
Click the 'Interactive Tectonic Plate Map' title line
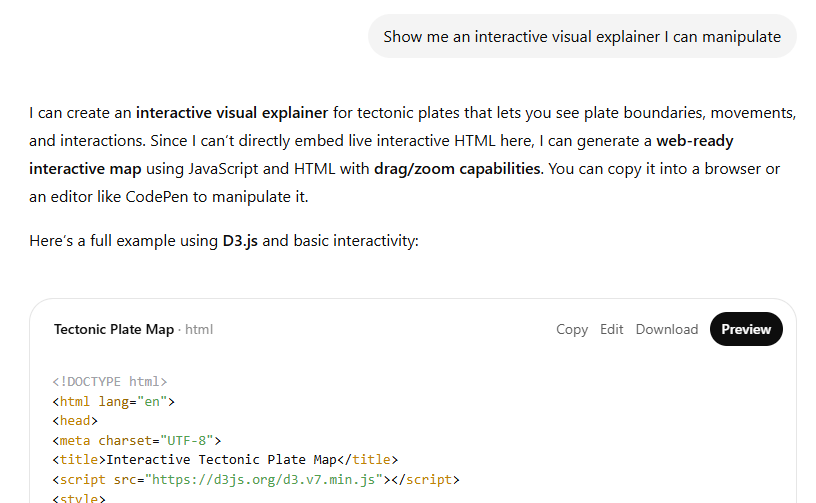225,460
